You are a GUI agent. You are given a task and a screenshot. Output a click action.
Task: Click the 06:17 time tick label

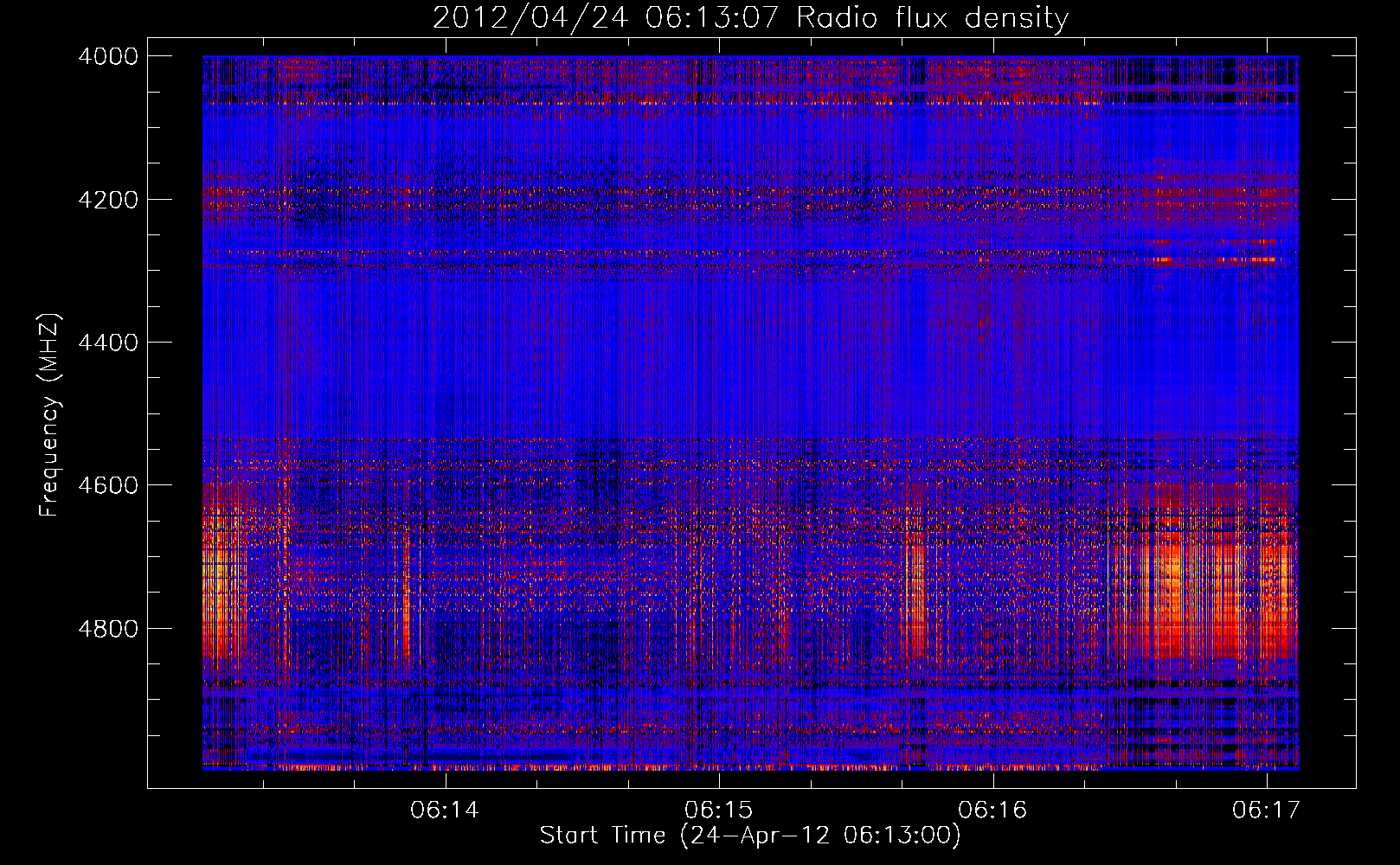1267,810
